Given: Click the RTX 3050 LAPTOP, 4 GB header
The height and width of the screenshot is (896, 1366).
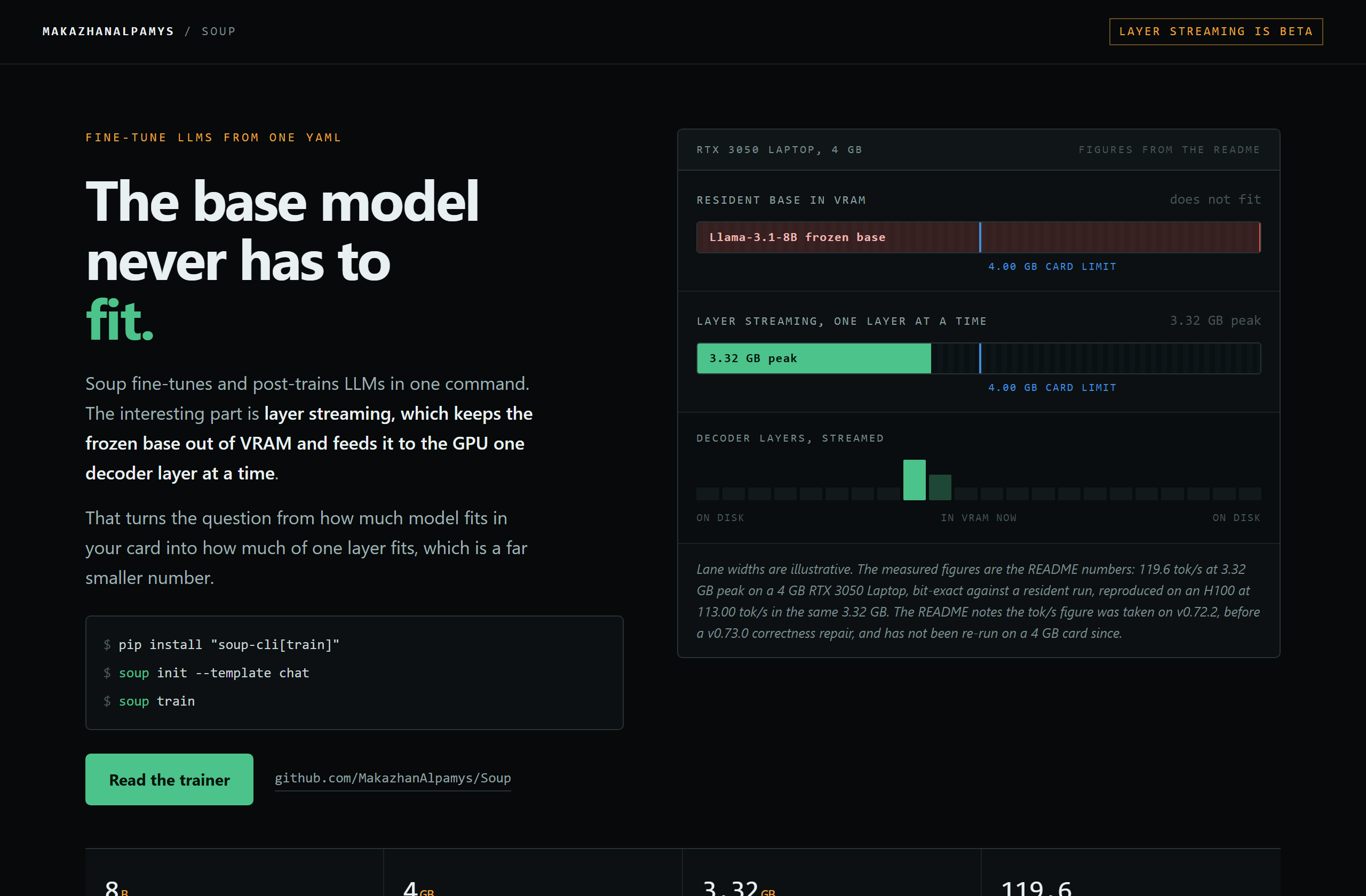Looking at the screenshot, I should pyautogui.click(x=780, y=149).
